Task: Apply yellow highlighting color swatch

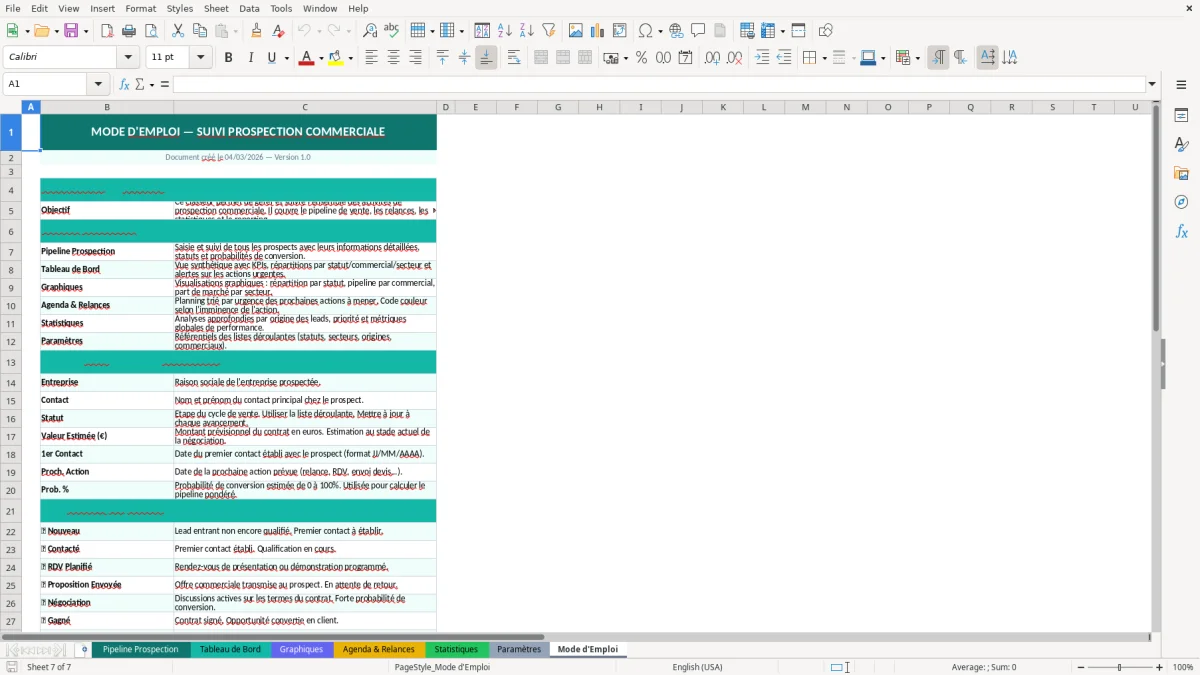Action: point(336,58)
